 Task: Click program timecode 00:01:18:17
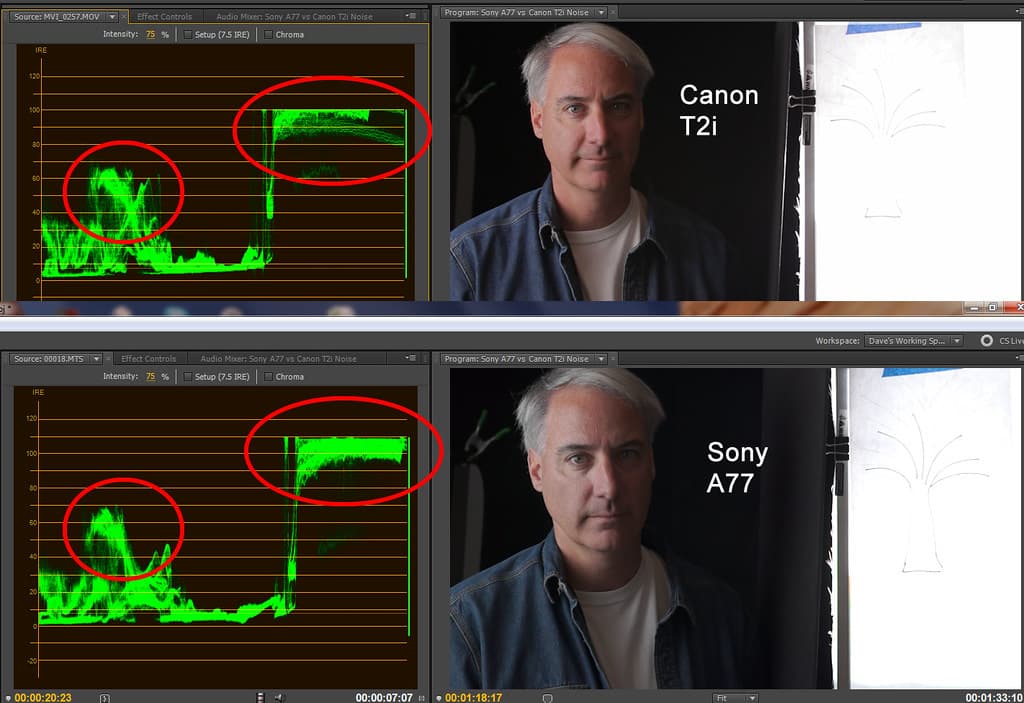click(473, 698)
